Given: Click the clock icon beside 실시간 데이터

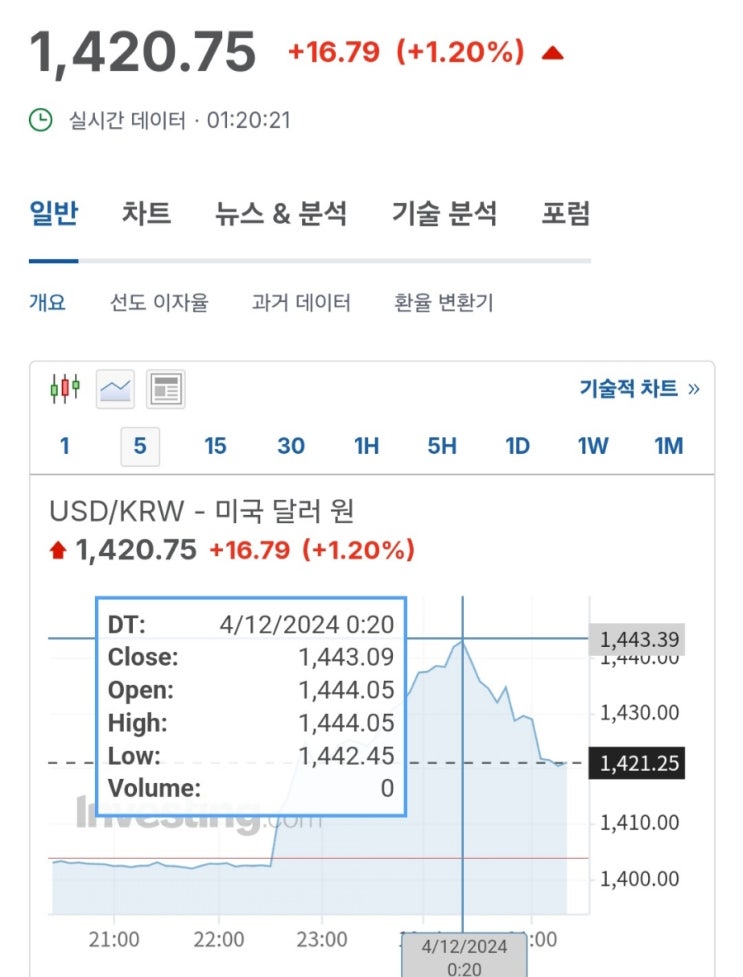Looking at the screenshot, I should [x=41, y=121].
